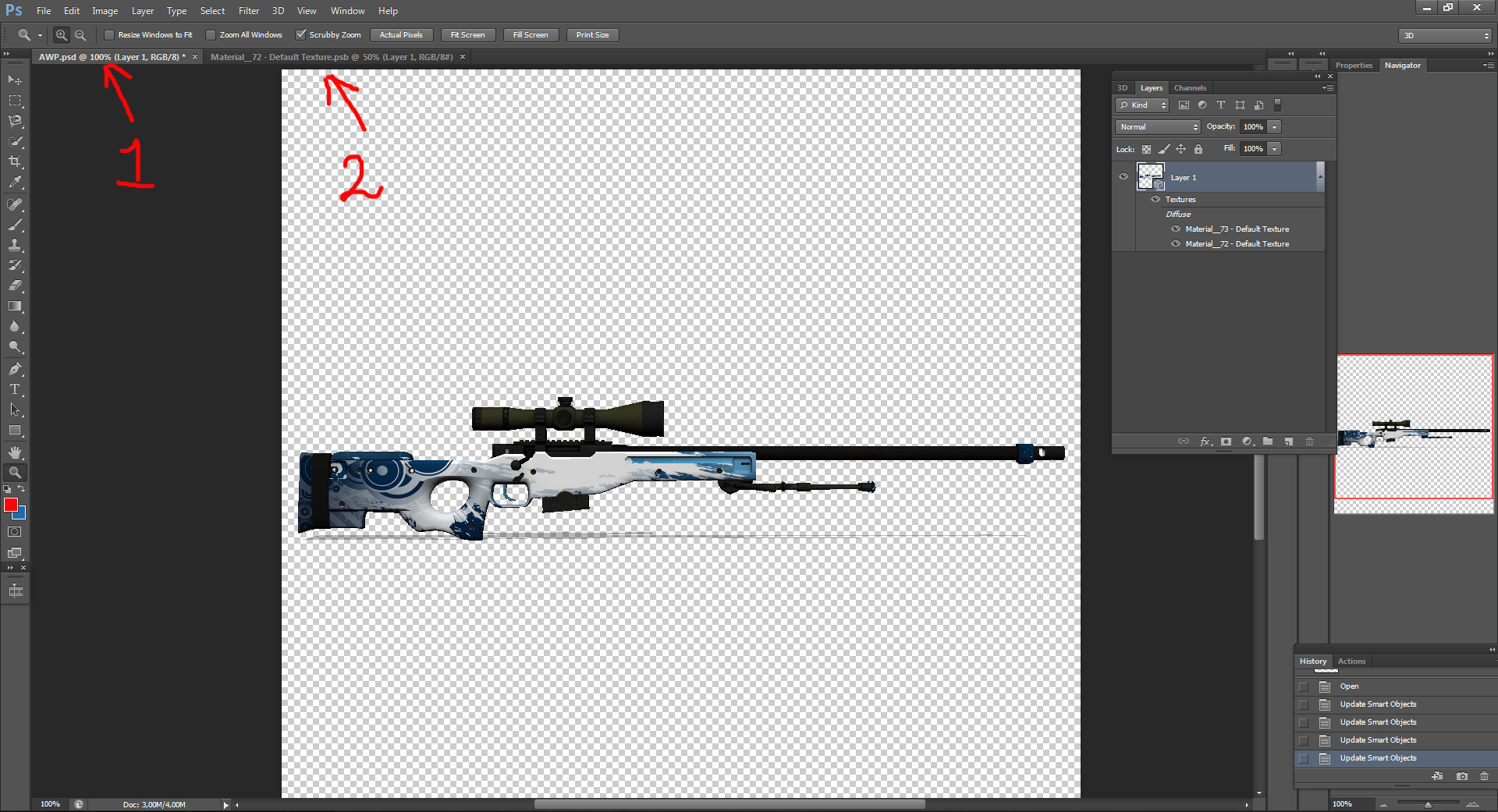Viewport: 1498px width, 812px height.
Task: Select the Eyedropper tool
Action: pos(15,183)
